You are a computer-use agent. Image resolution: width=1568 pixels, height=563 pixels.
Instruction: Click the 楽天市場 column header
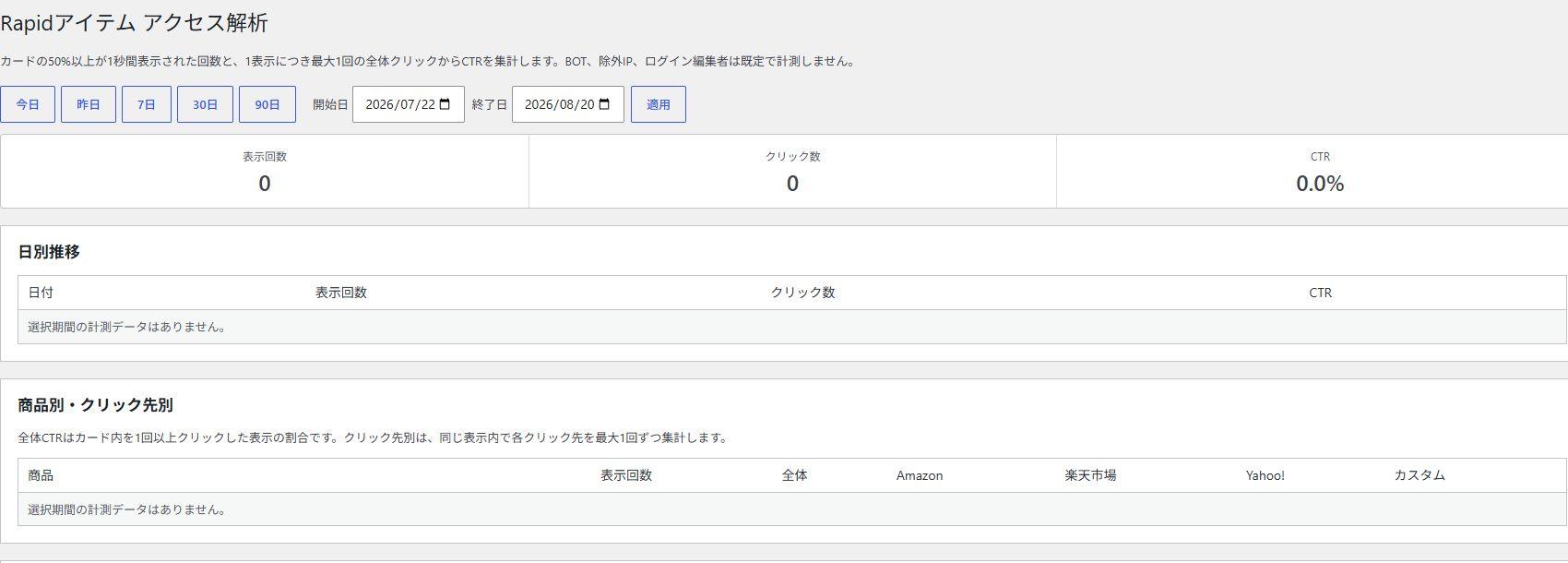click(x=1091, y=475)
